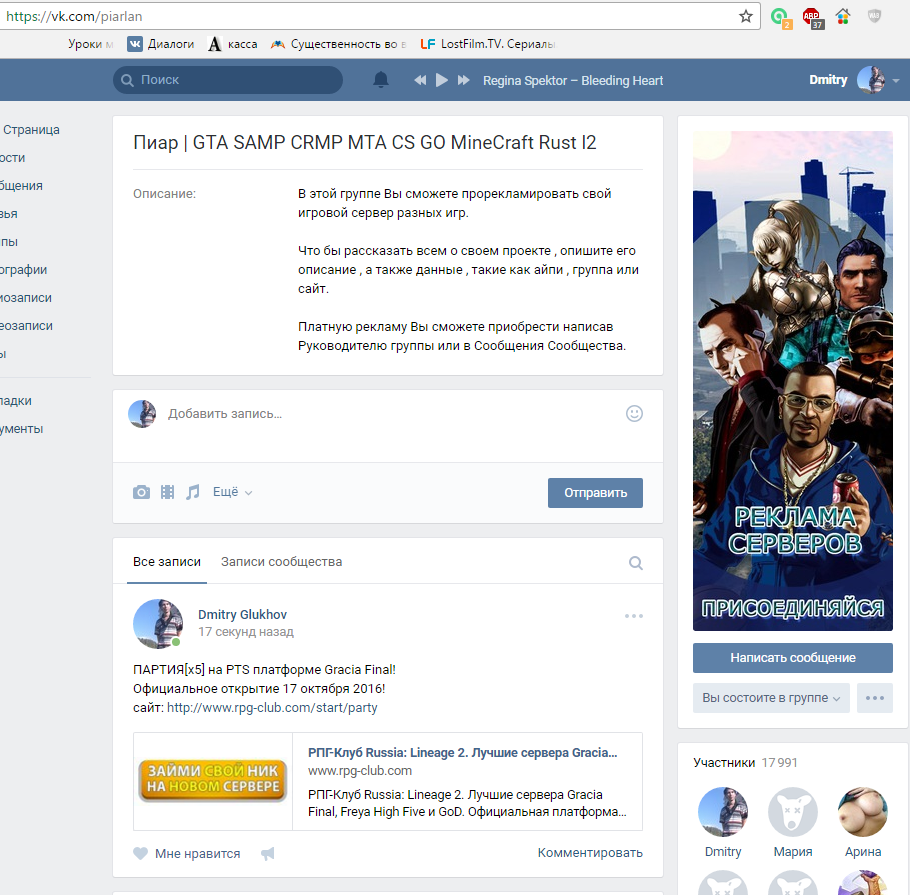Expand the Вы состоите в группе dropdown

[771, 698]
